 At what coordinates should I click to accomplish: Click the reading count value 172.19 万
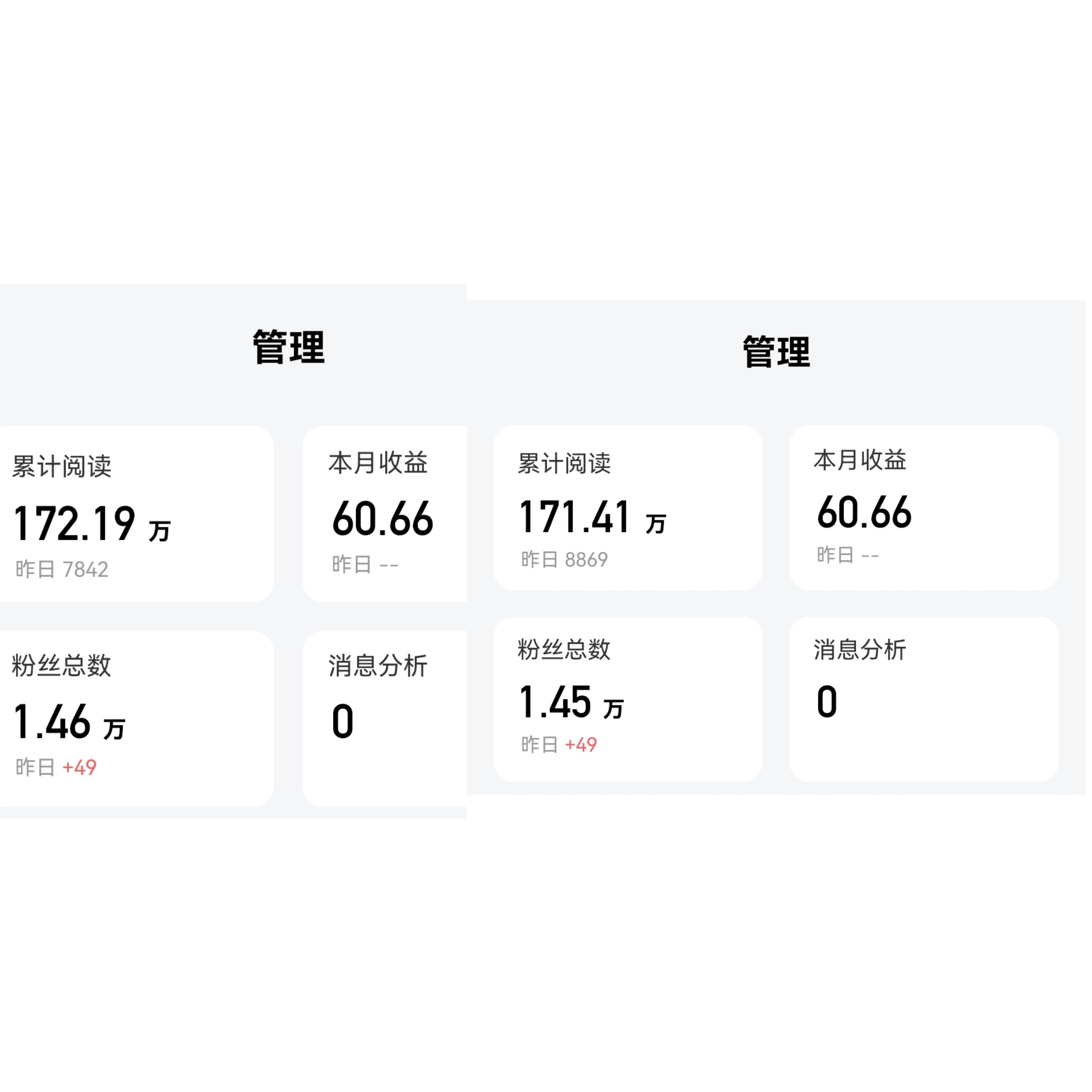tap(93, 523)
